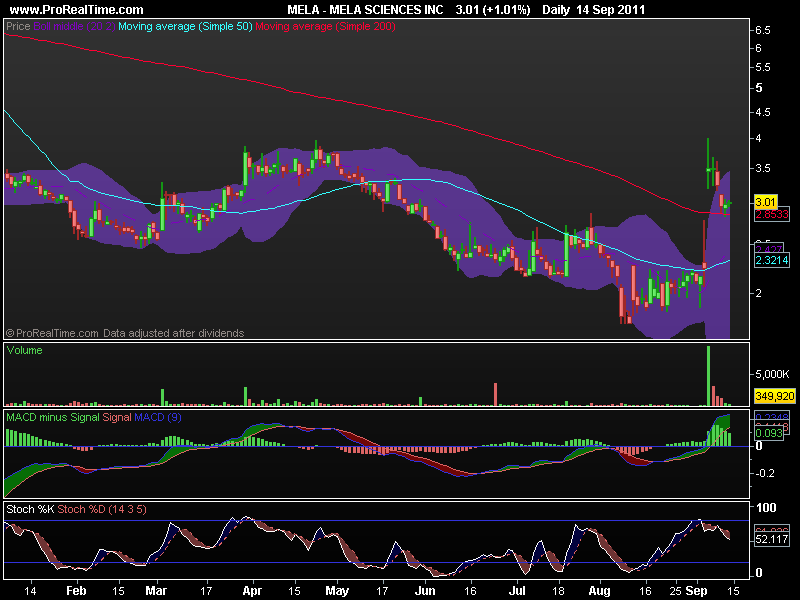Screen dimensions: 800x600
Task: Select the Boll middle (20 2) legend
Action: coord(74,26)
